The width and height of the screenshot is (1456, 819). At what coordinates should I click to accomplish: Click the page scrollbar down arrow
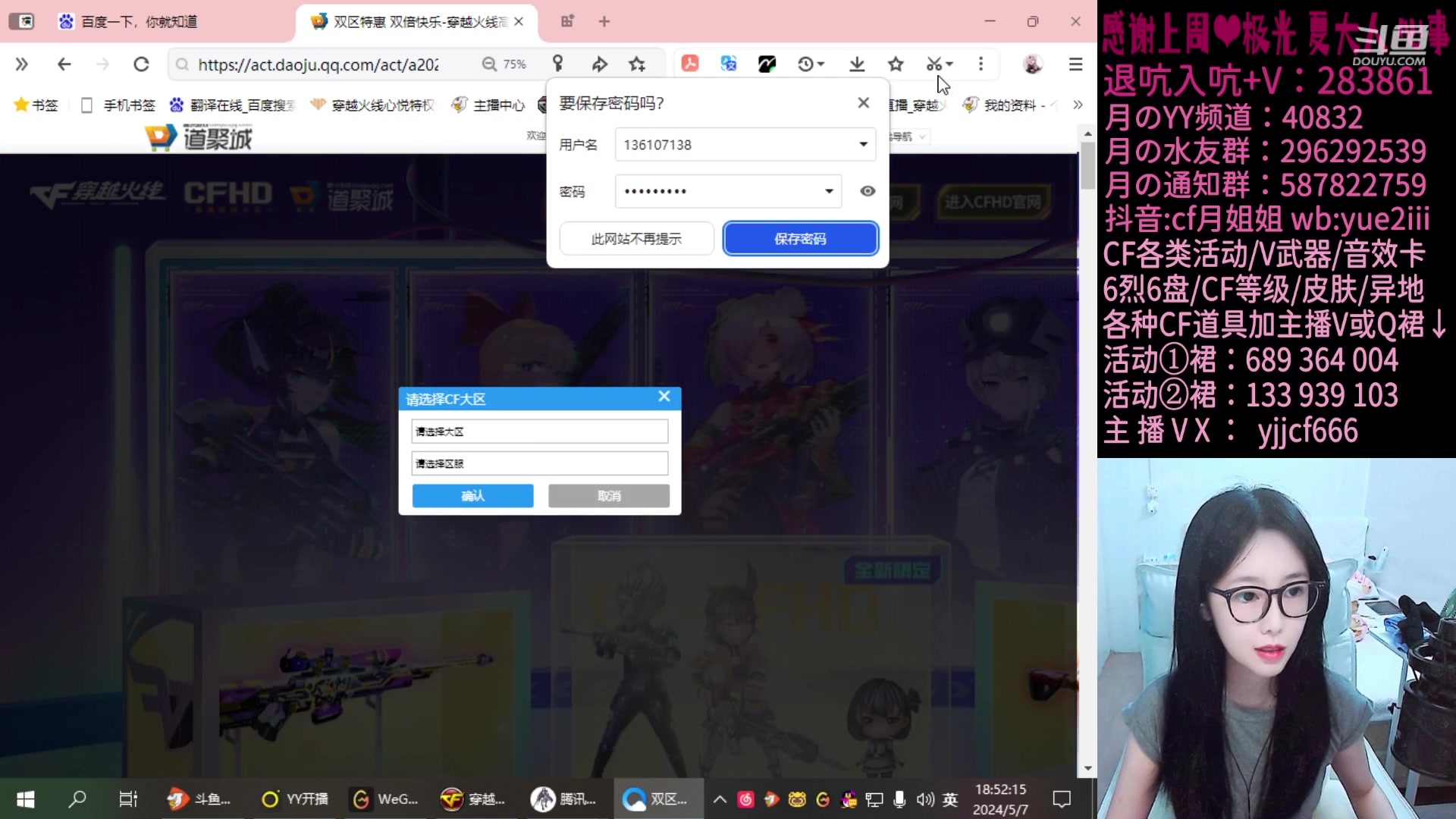[1088, 768]
